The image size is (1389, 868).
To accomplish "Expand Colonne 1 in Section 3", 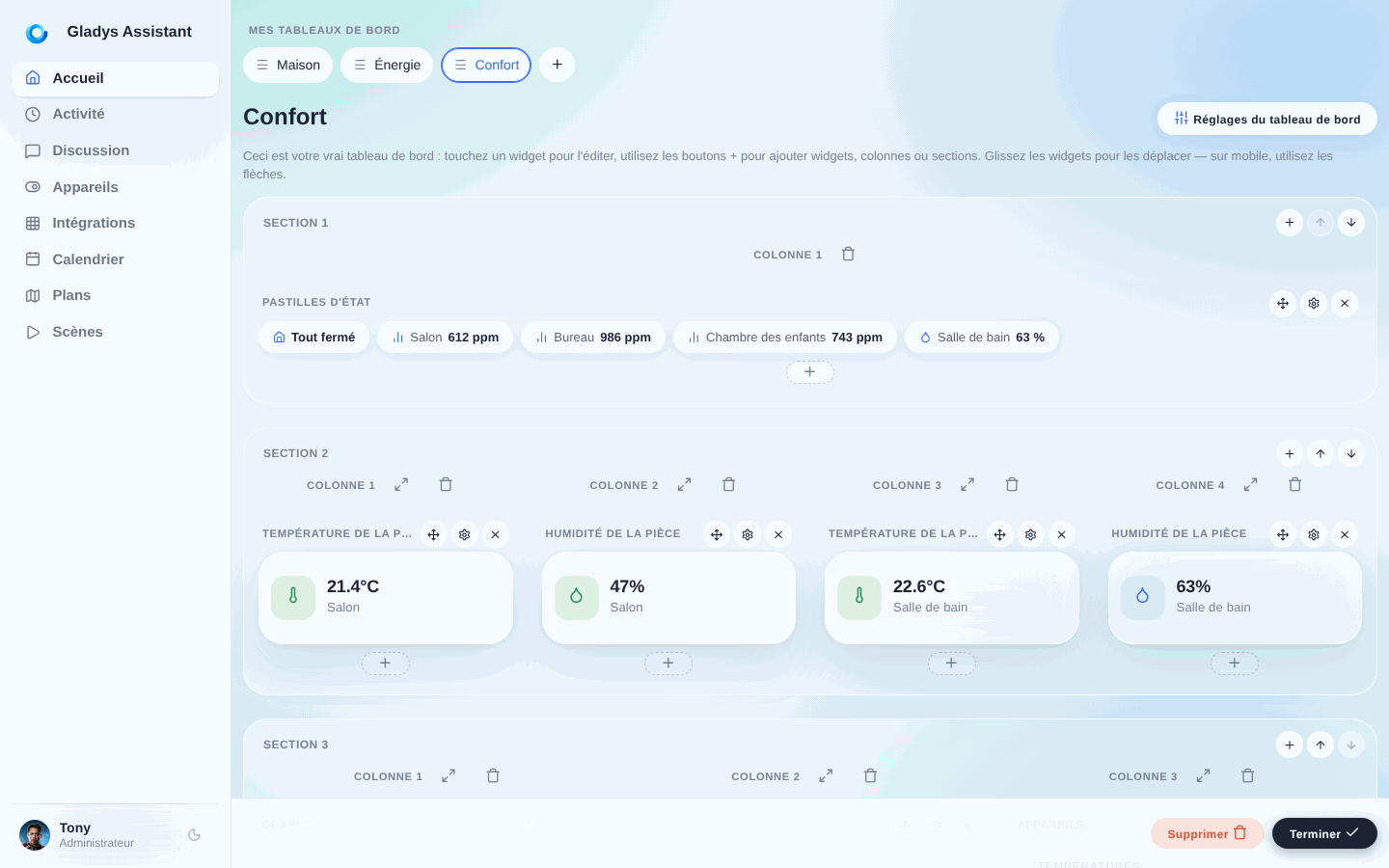I will 449,776.
